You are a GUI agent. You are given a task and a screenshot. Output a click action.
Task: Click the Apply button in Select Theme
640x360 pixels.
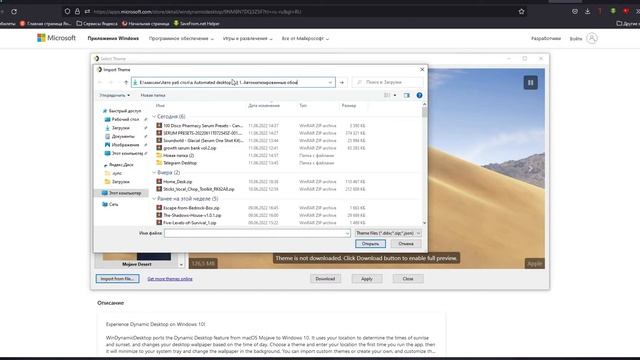point(367,279)
